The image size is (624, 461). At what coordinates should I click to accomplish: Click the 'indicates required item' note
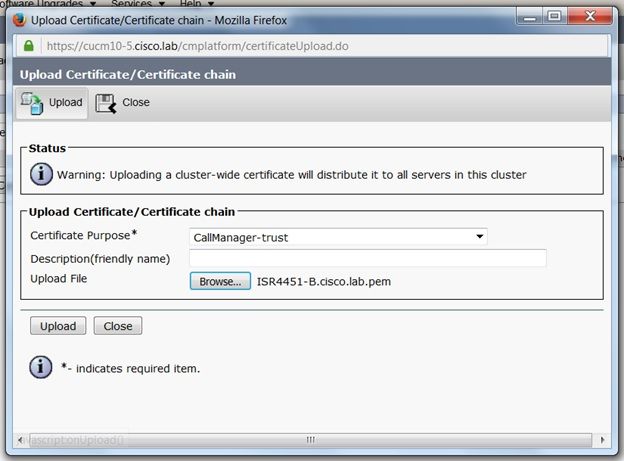131,368
